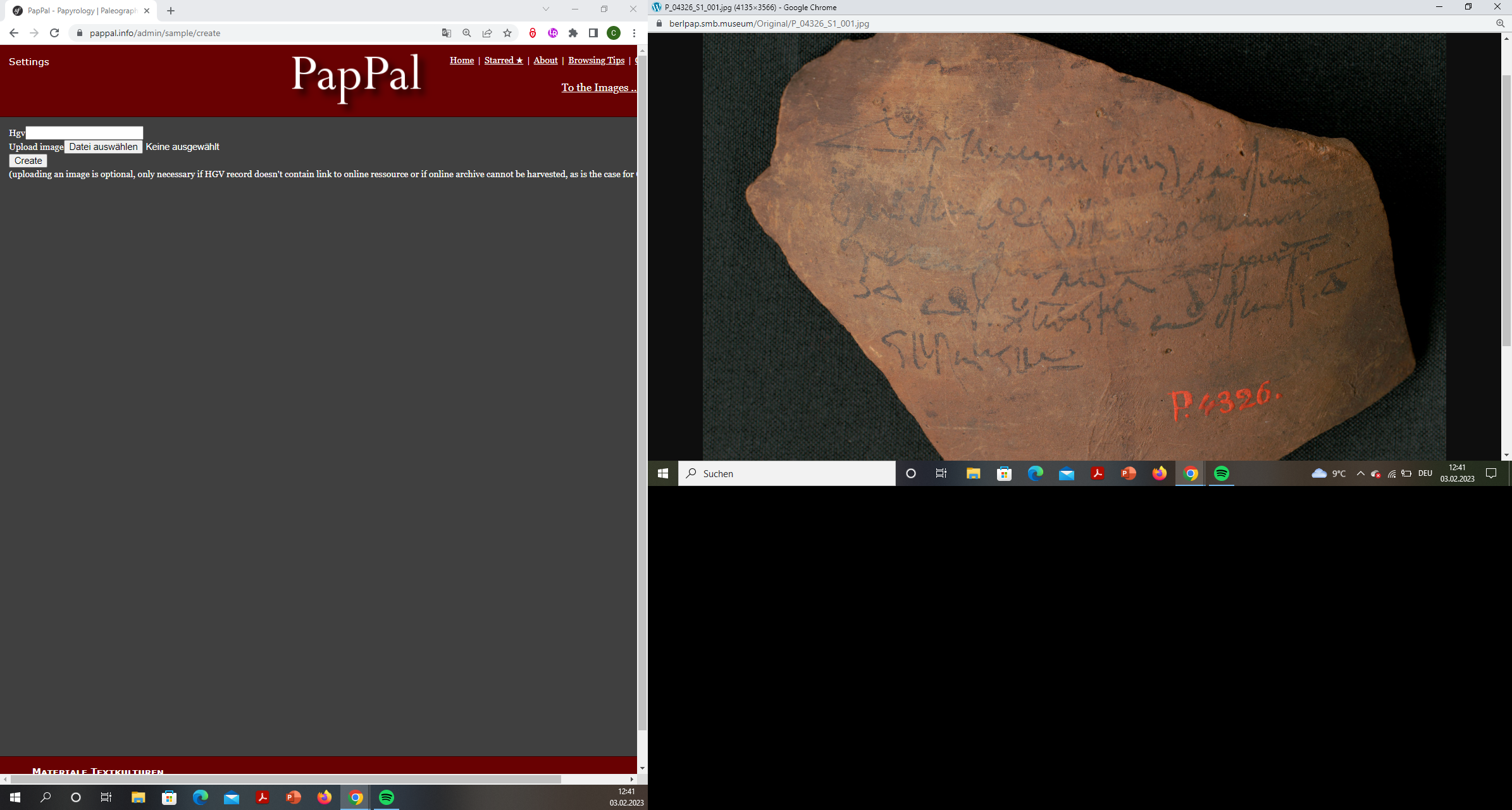This screenshot has height=810, width=1512.
Task: Open File Explorer in the taskbar with Suchen box
Action: (973, 473)
